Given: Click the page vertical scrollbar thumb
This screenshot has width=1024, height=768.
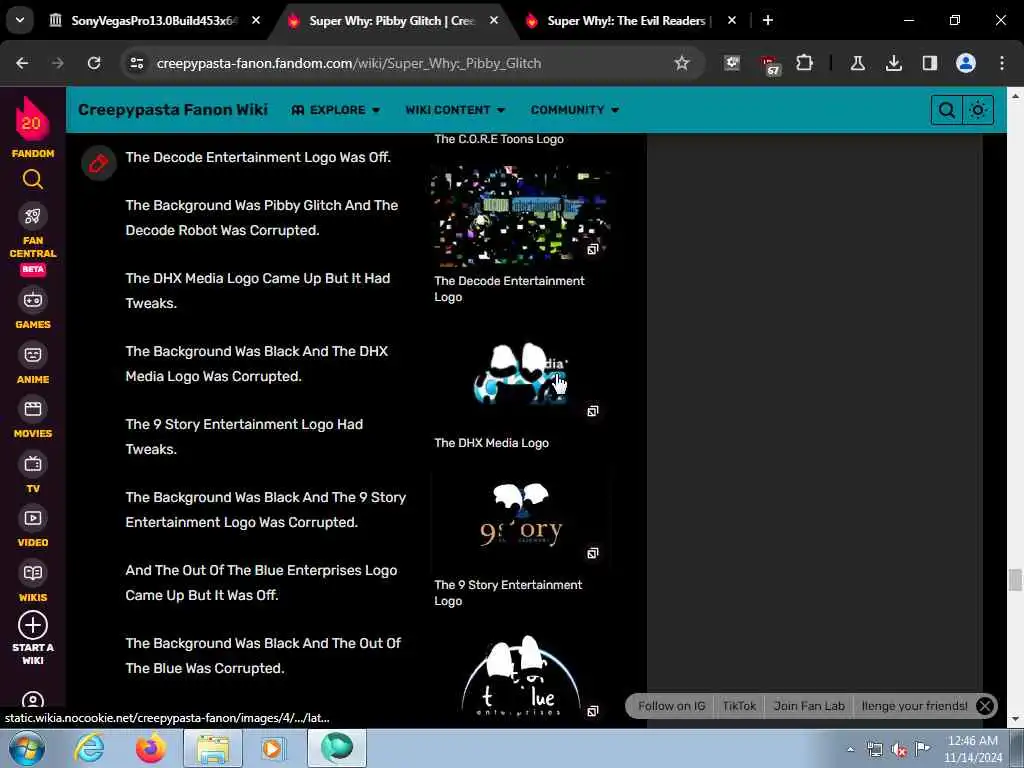Looking at the screenshot, I should point(1015,579).
